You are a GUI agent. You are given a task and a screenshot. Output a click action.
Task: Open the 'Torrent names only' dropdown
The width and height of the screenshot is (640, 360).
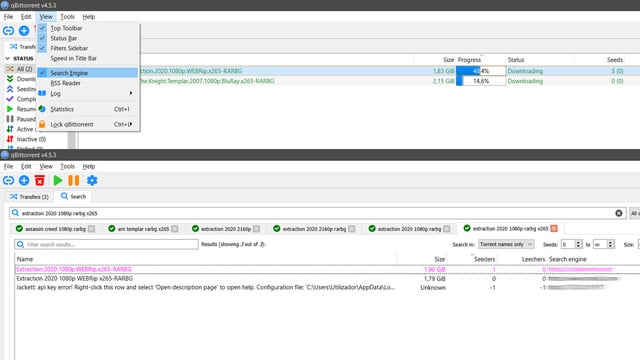tap(506, 244)
